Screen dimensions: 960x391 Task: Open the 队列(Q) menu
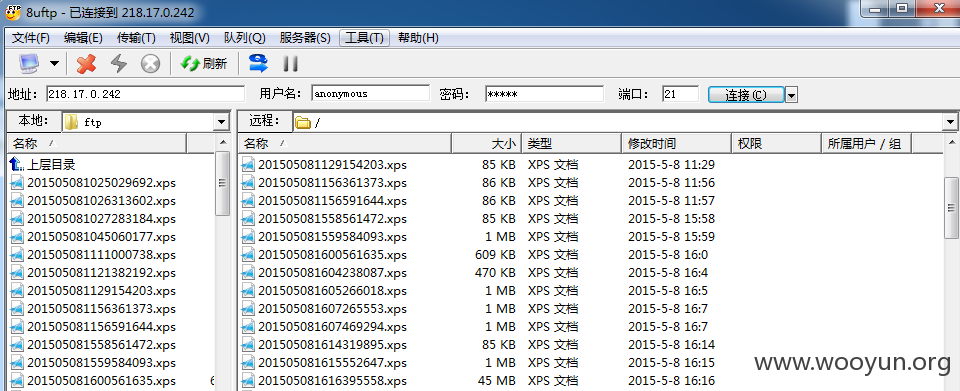coord(244,38)
